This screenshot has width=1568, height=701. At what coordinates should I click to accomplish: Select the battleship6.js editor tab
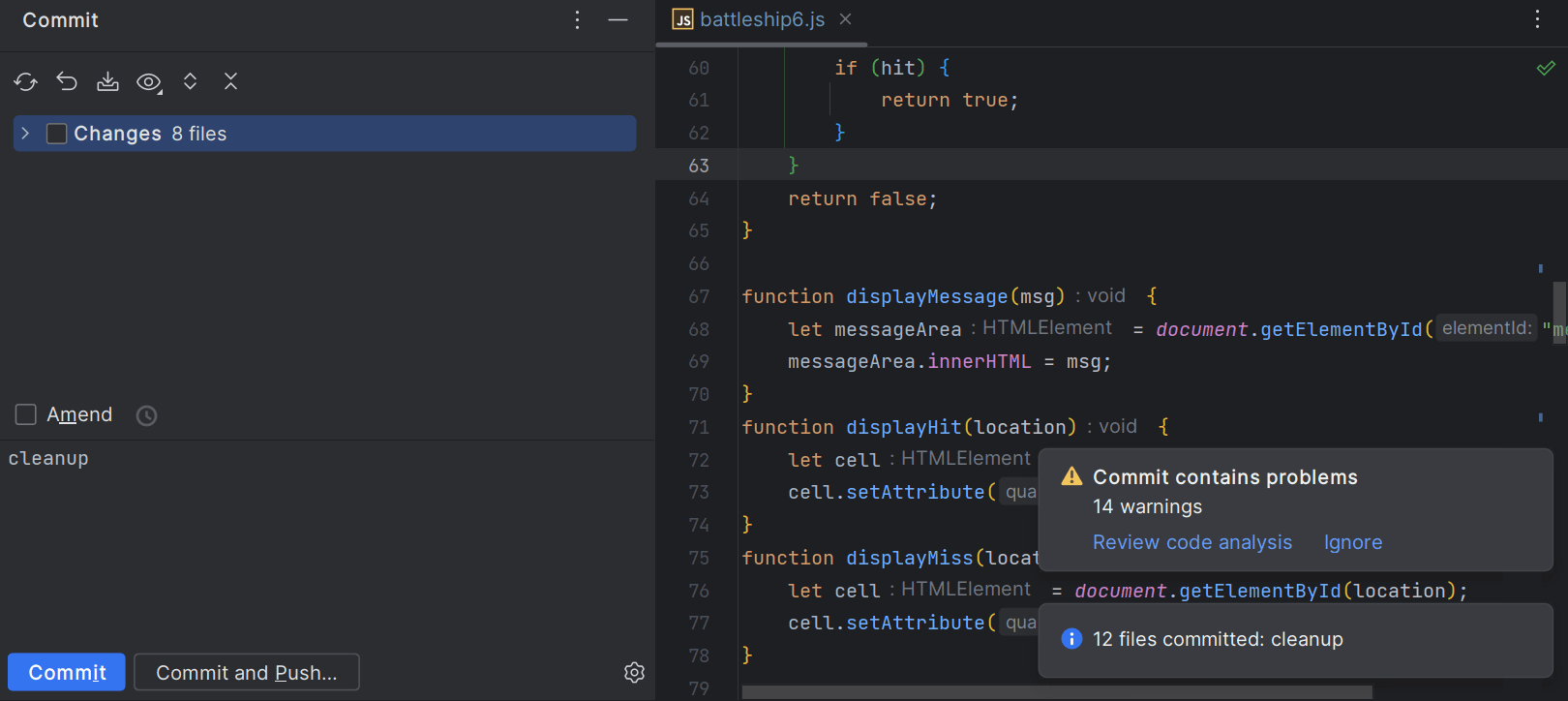[x=761, y=20]
